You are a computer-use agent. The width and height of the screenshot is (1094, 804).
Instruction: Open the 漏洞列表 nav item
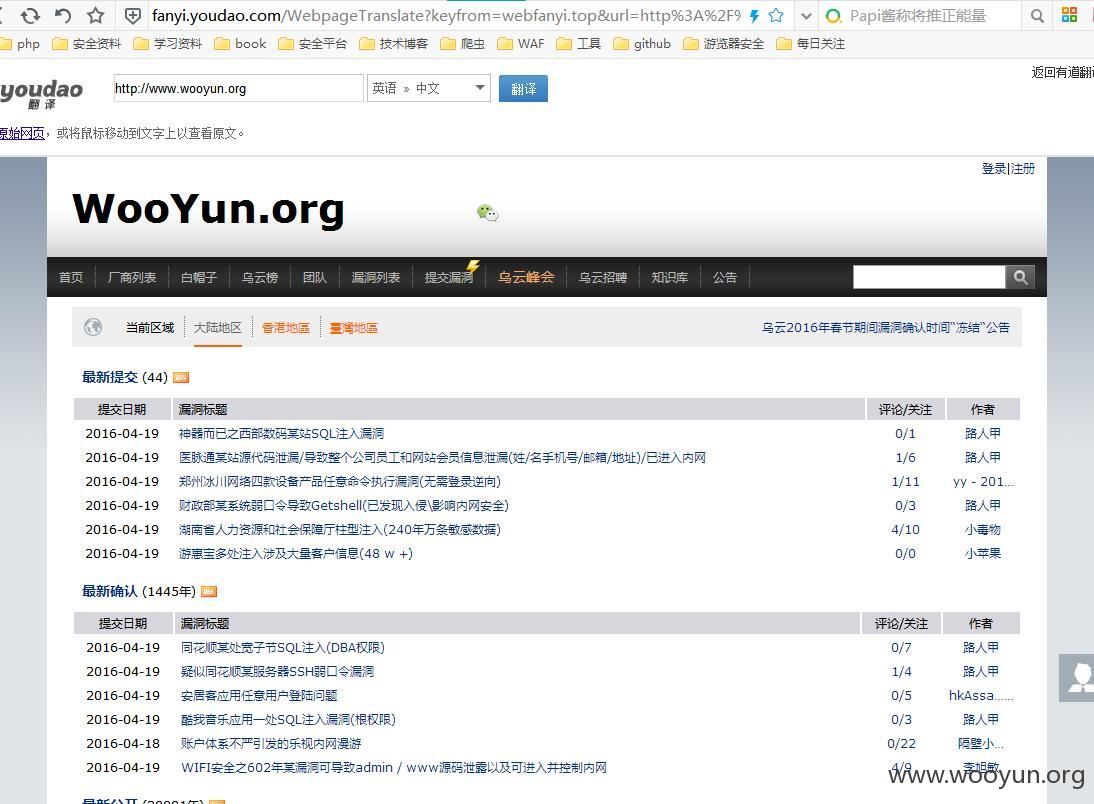[x=375, y=278]
